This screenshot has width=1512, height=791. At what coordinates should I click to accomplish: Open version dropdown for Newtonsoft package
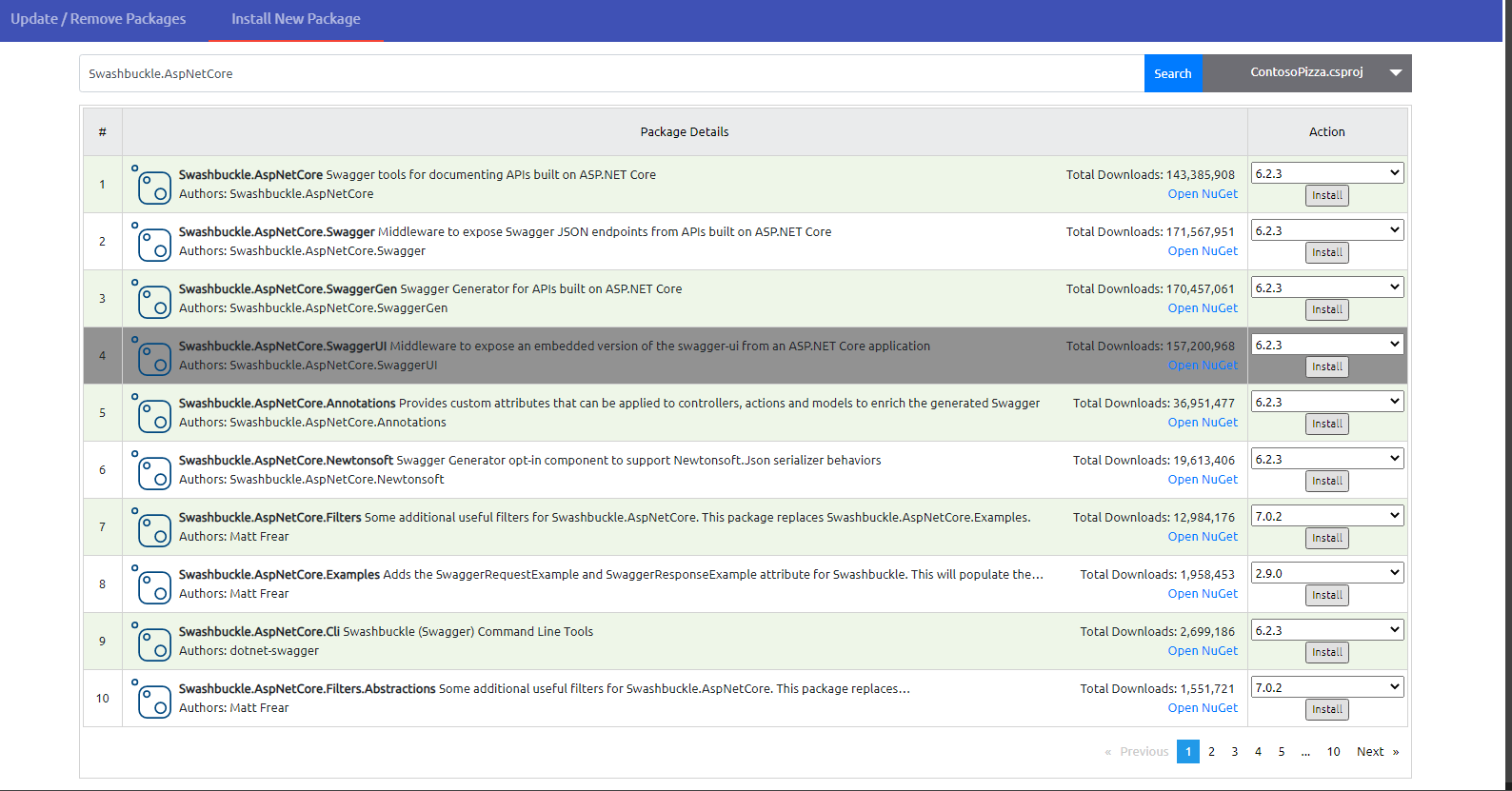[x=1327, y=459]
